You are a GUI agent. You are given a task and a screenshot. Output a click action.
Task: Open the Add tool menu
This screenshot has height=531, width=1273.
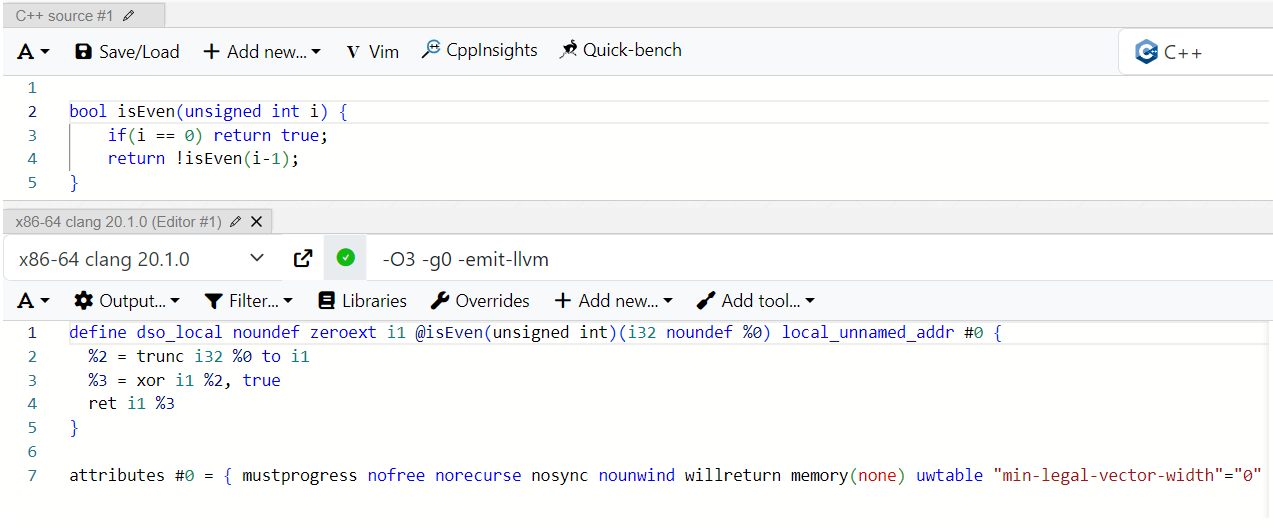(756, 301)
